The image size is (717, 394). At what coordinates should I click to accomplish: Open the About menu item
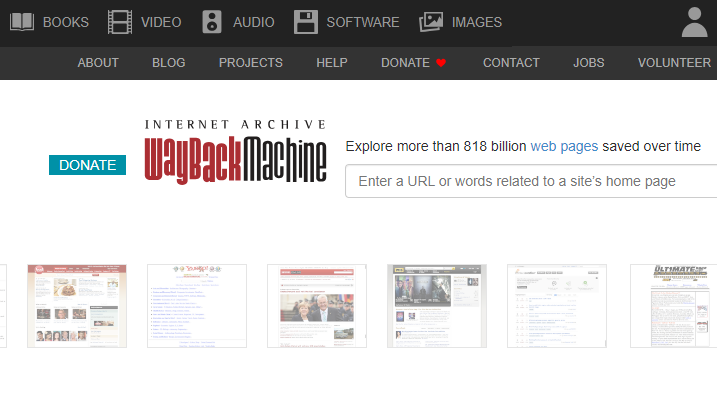(98, 63)
